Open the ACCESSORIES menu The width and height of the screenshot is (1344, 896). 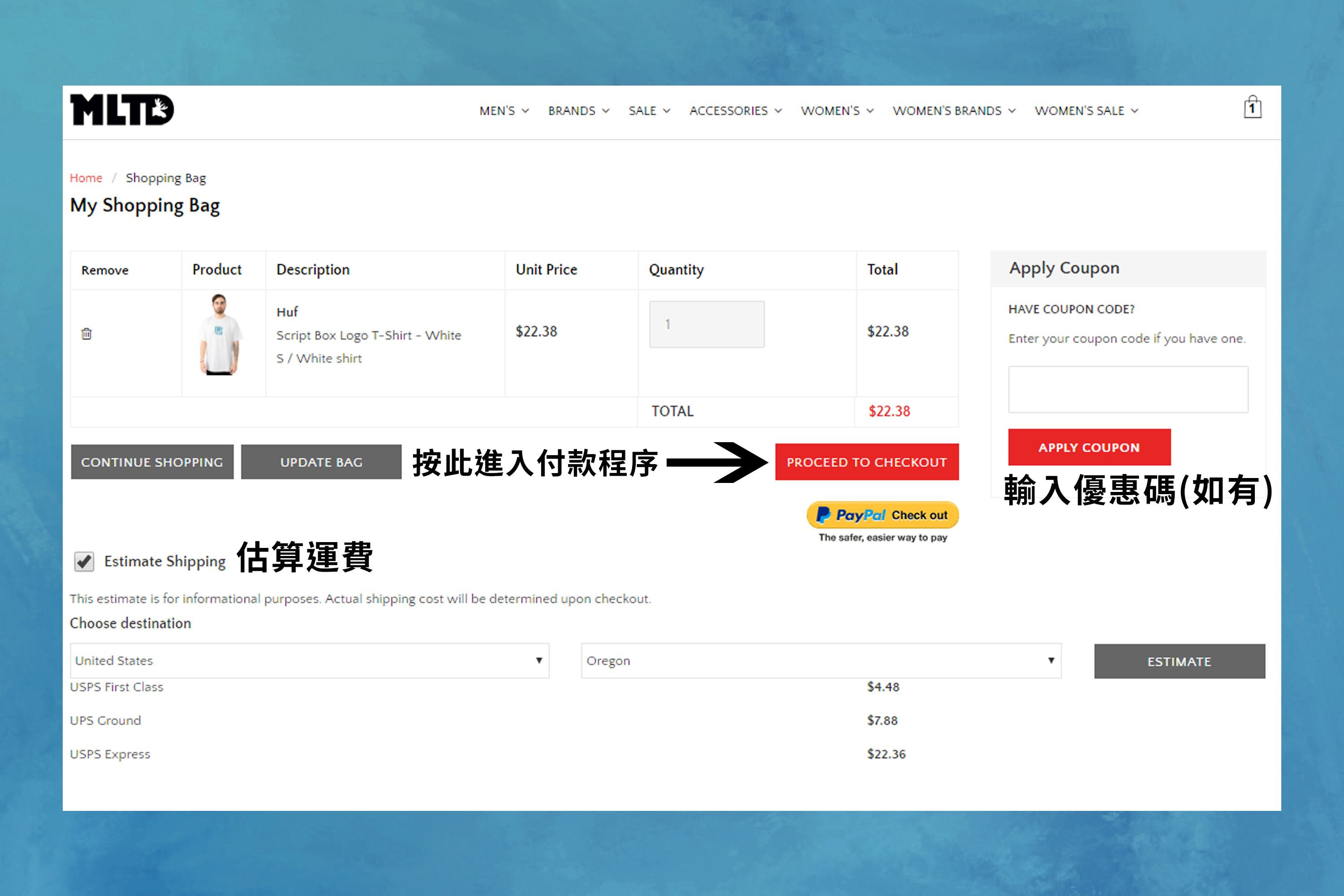coord(735,111)
